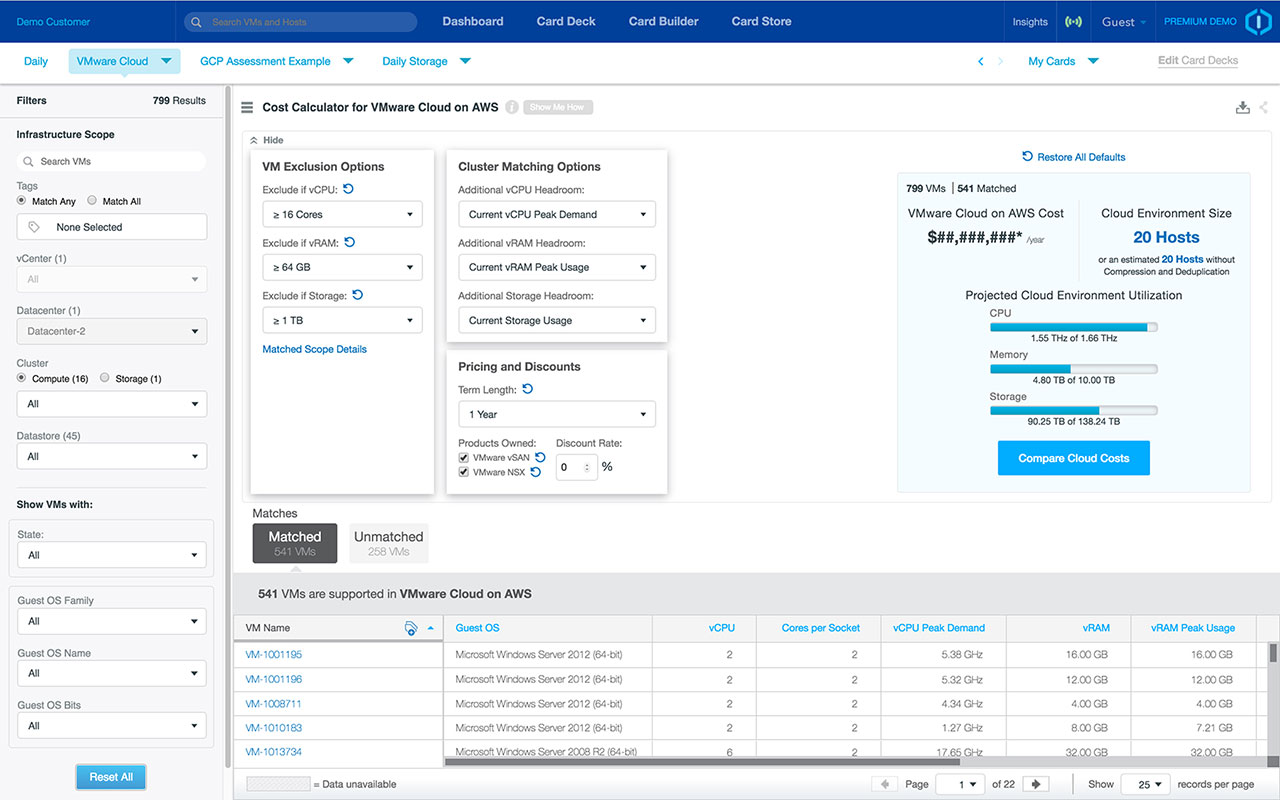Click the magnifier icon in Search VMs field
Screen dimensions: 1280x800
(29, 161)
